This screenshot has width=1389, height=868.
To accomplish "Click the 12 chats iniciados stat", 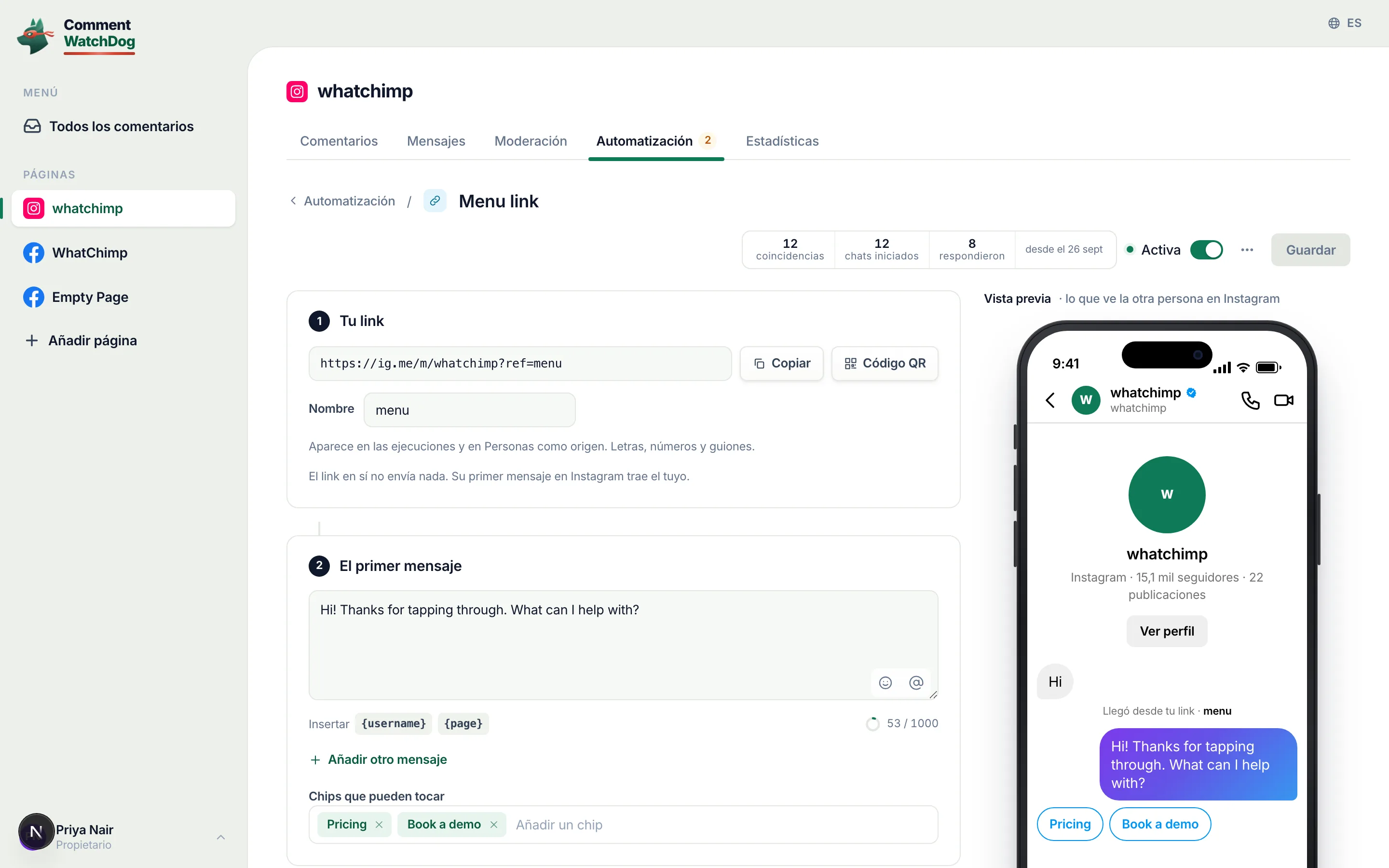I will pyautogui.click(x=882, y=249).
